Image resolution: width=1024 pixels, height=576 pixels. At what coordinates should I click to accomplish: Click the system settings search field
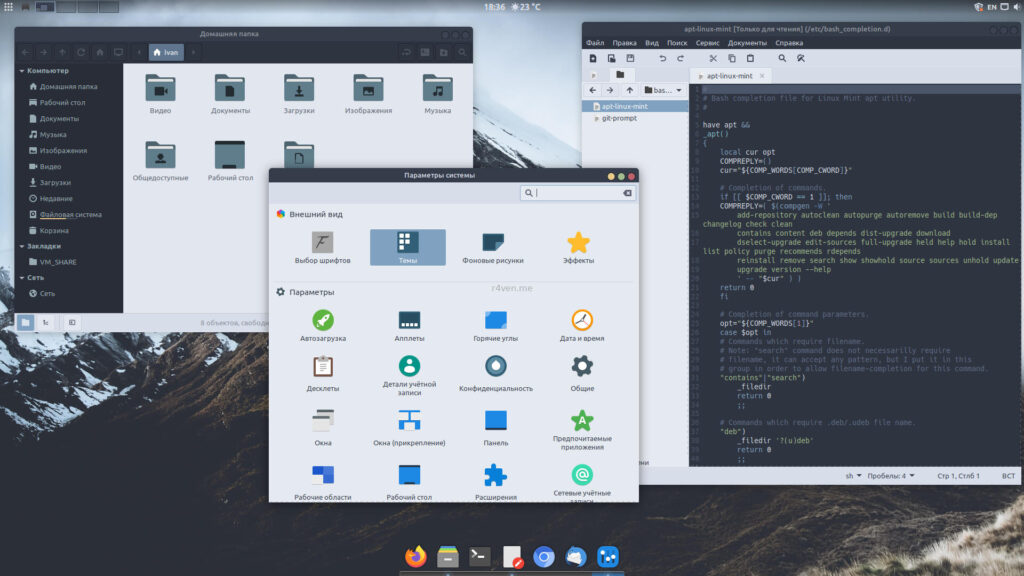click(x=575, y=193)
